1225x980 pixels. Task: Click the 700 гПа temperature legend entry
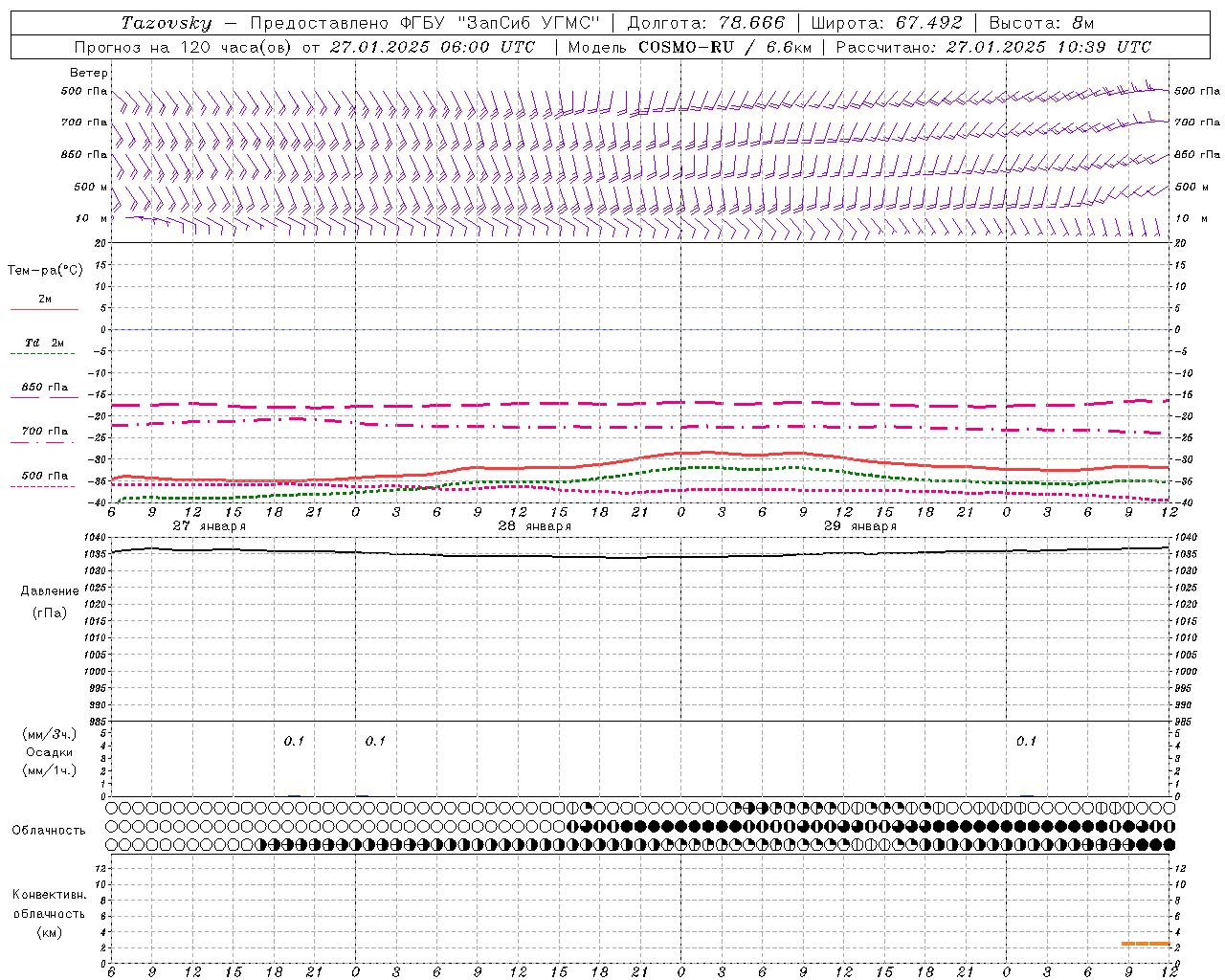point(45,431)
